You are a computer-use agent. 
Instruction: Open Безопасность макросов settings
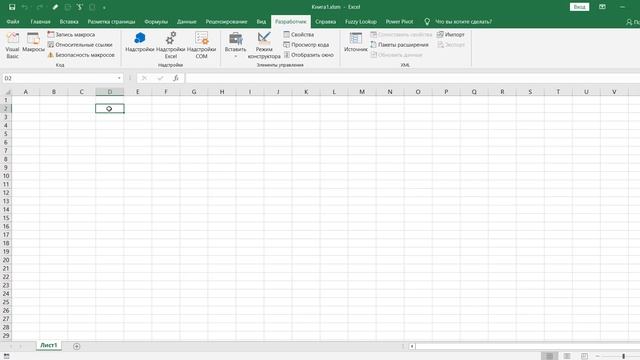[81, 55]
